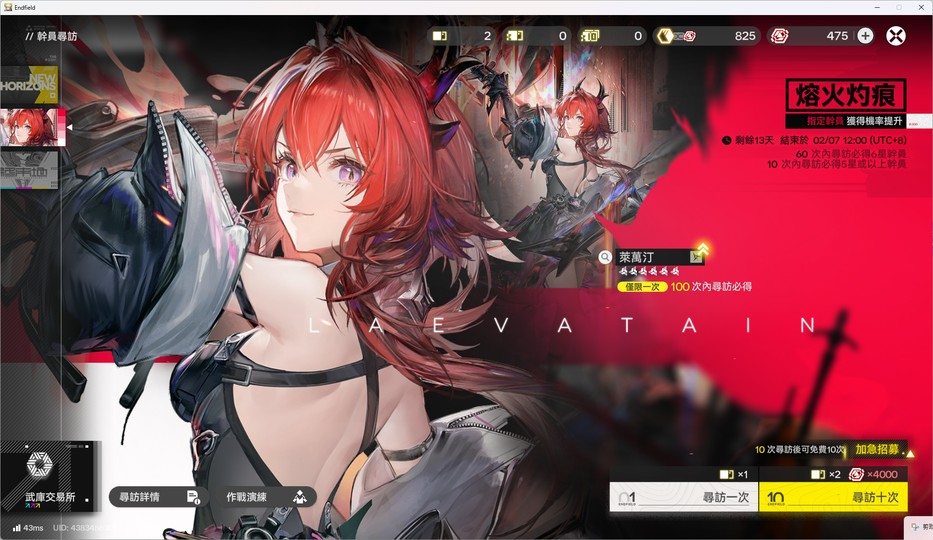Click the magnifier icon next to 萊萬汀
Screen dimensions: 933x540
605,257
